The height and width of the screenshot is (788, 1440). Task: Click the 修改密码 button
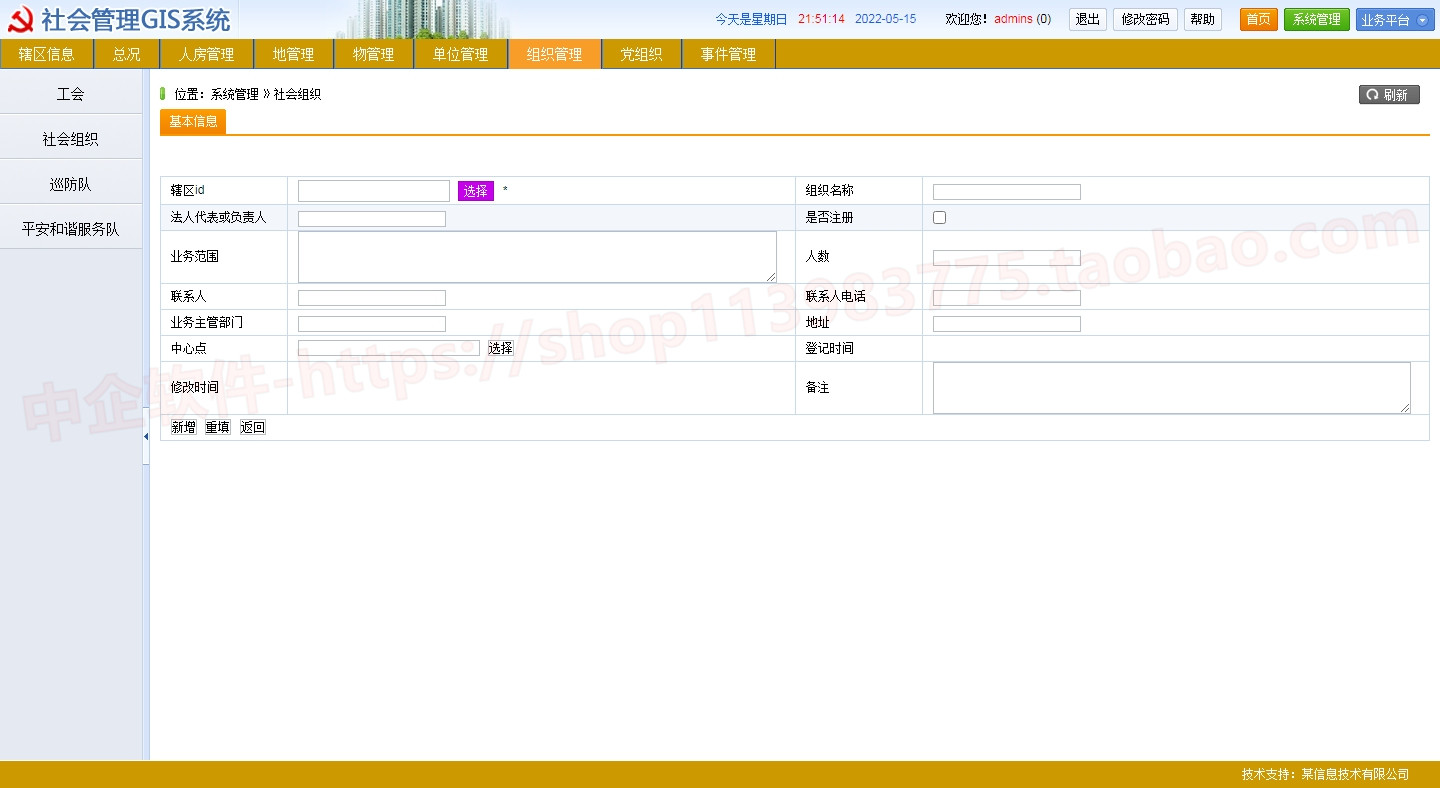tap(1145, 19)
